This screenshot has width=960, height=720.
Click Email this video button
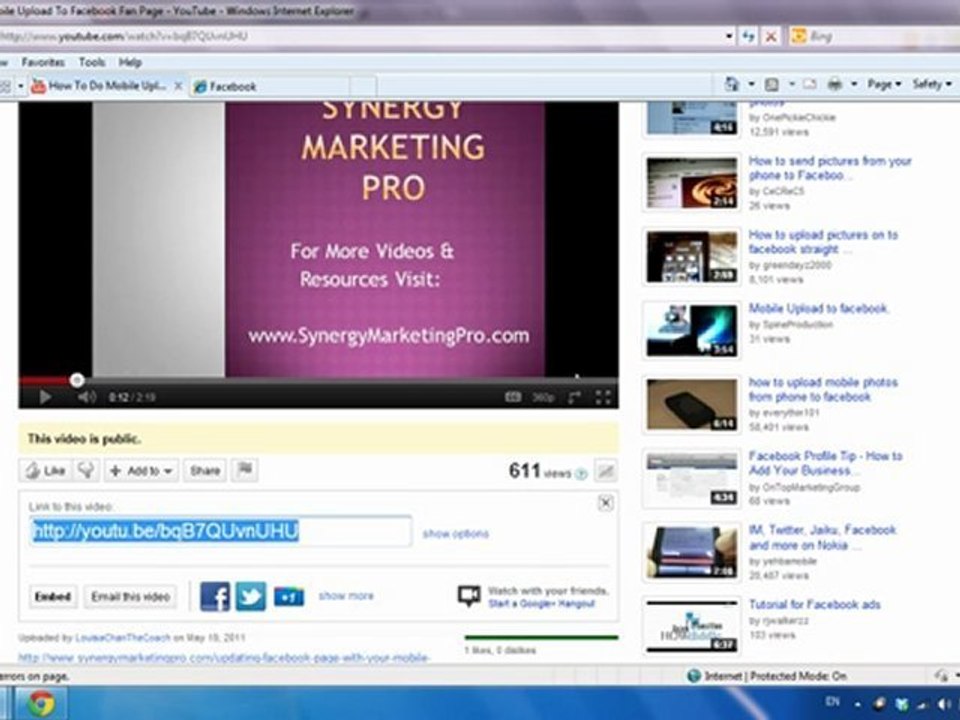[130, 596]
